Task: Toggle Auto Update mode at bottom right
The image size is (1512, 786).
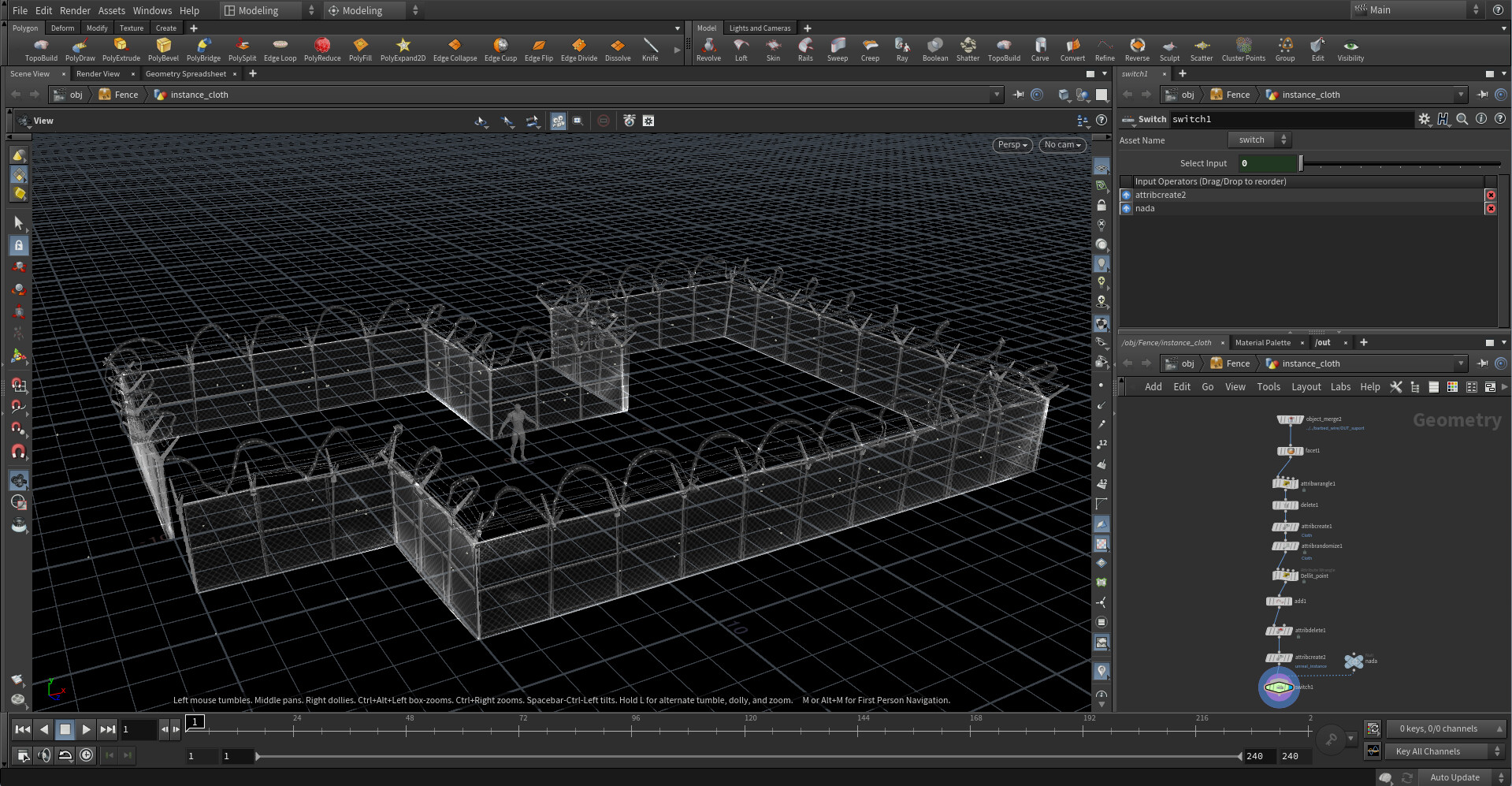Action: coord(1454,777)
